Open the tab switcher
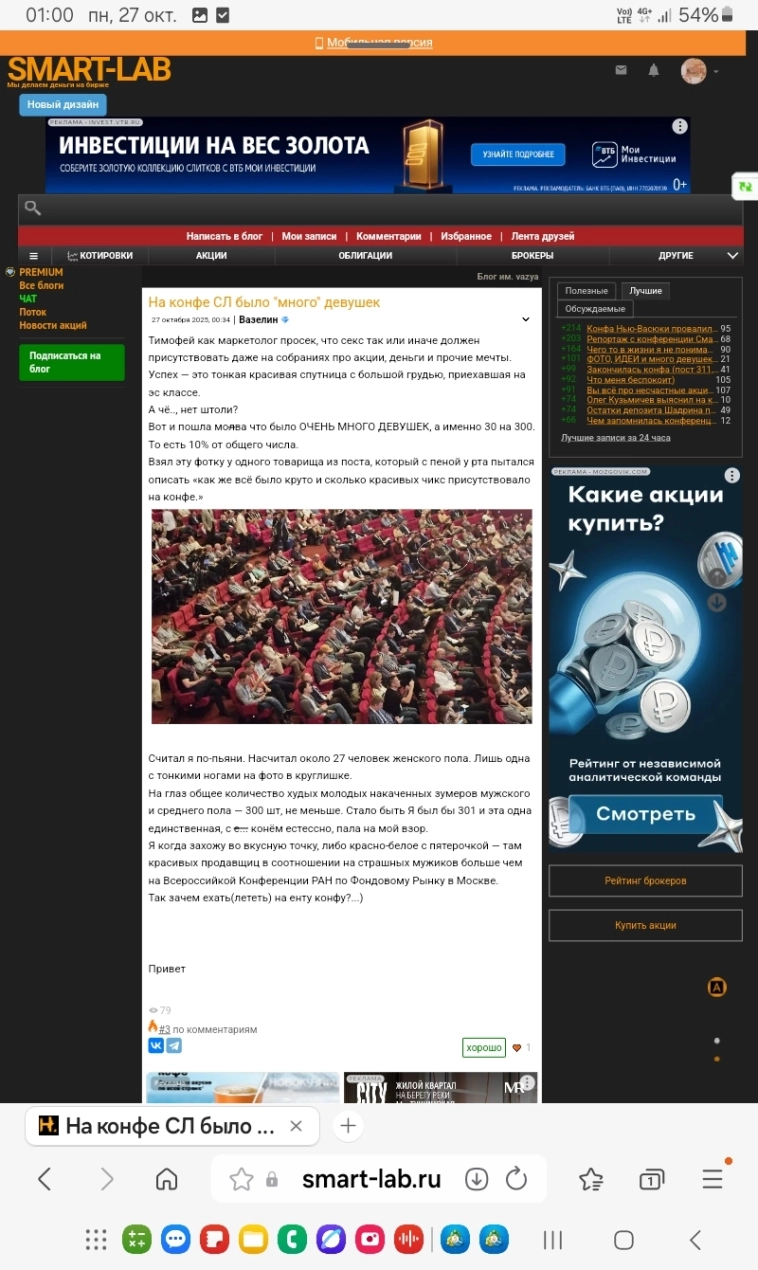 (x=651, y=1179)
